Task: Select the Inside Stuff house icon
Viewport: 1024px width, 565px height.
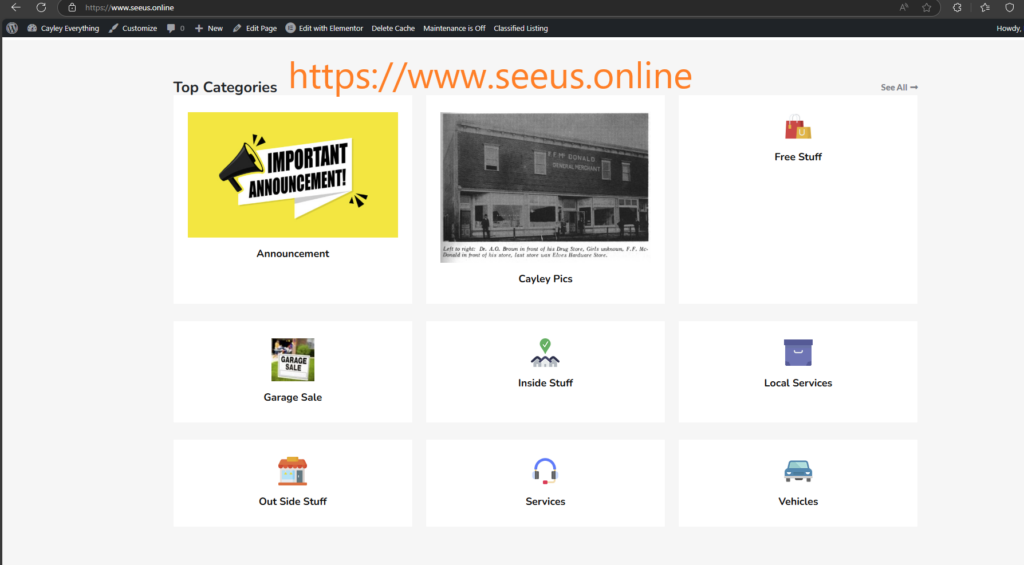Action: [545, 353]
